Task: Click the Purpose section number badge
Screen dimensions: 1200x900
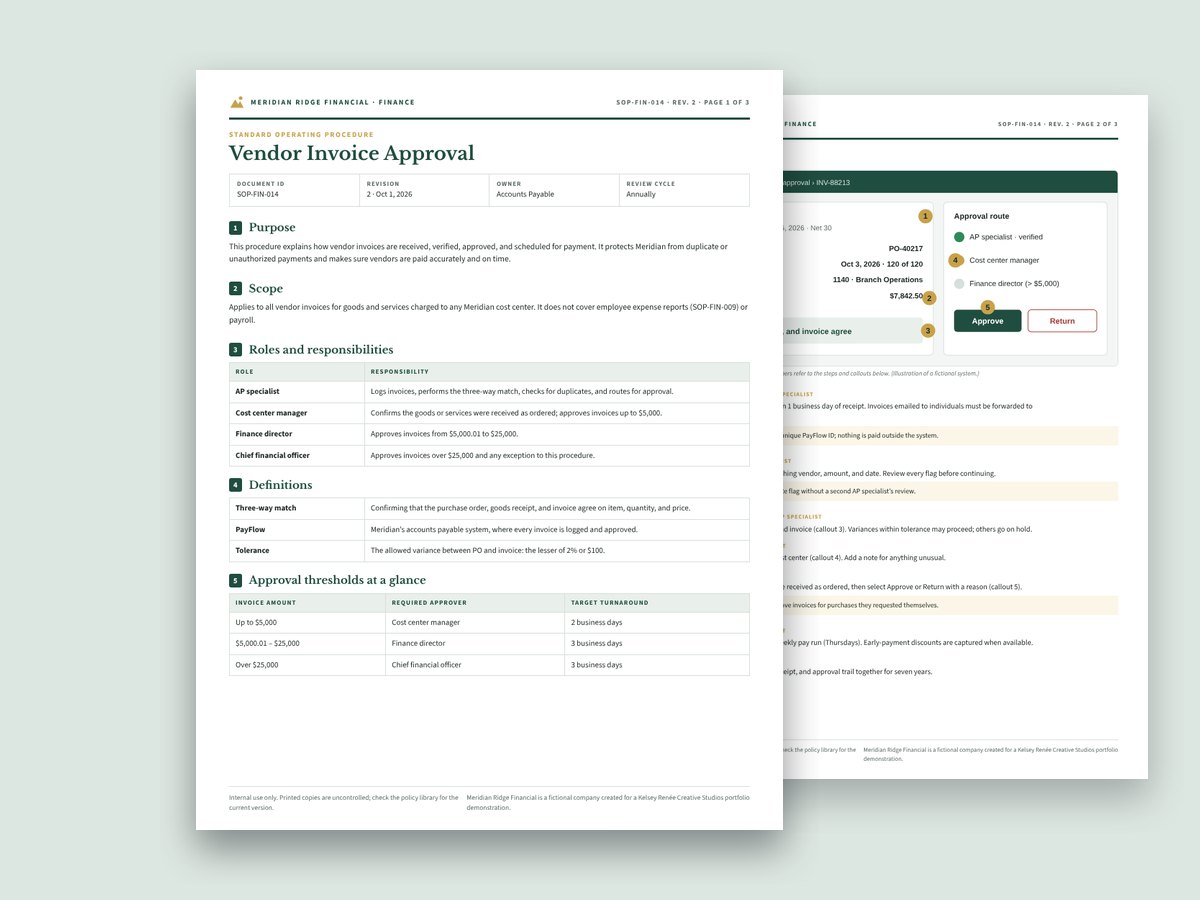Action: click(x=235, y=228)
